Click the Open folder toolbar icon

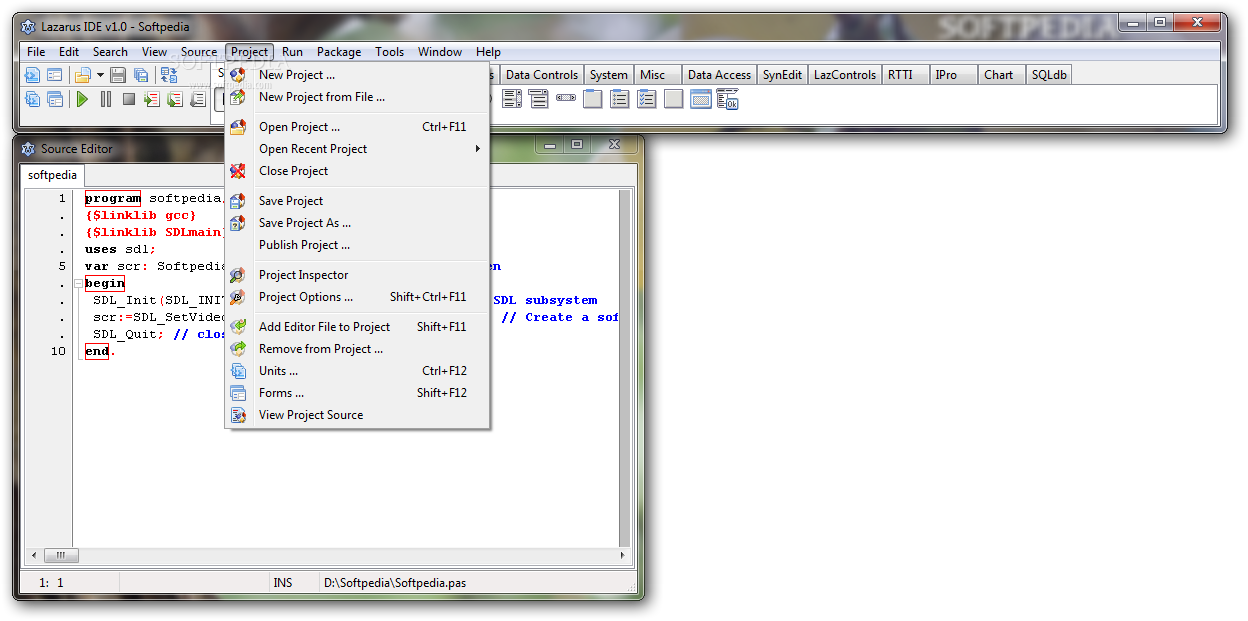tap(83, 75)
